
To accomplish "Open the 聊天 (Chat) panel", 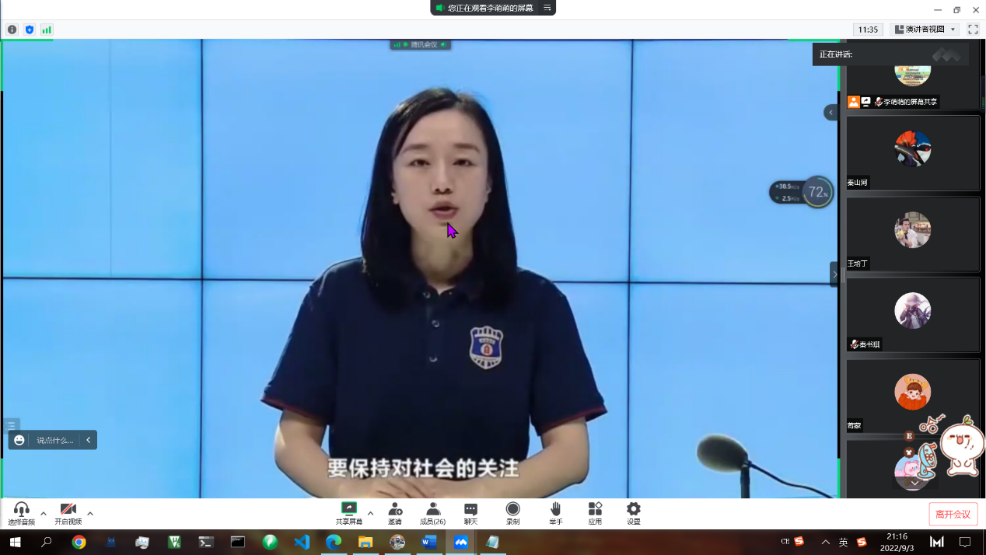I will pos(471,512).
